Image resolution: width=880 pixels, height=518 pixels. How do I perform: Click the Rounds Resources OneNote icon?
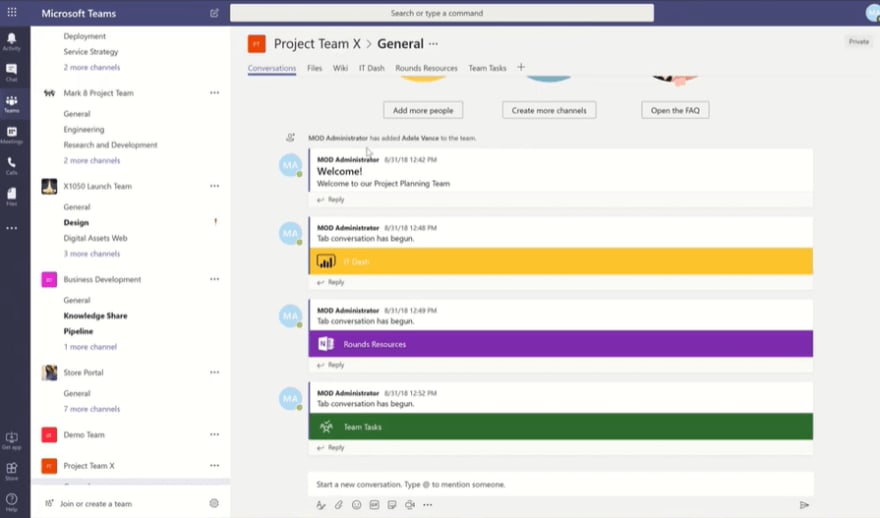(326, 344)
